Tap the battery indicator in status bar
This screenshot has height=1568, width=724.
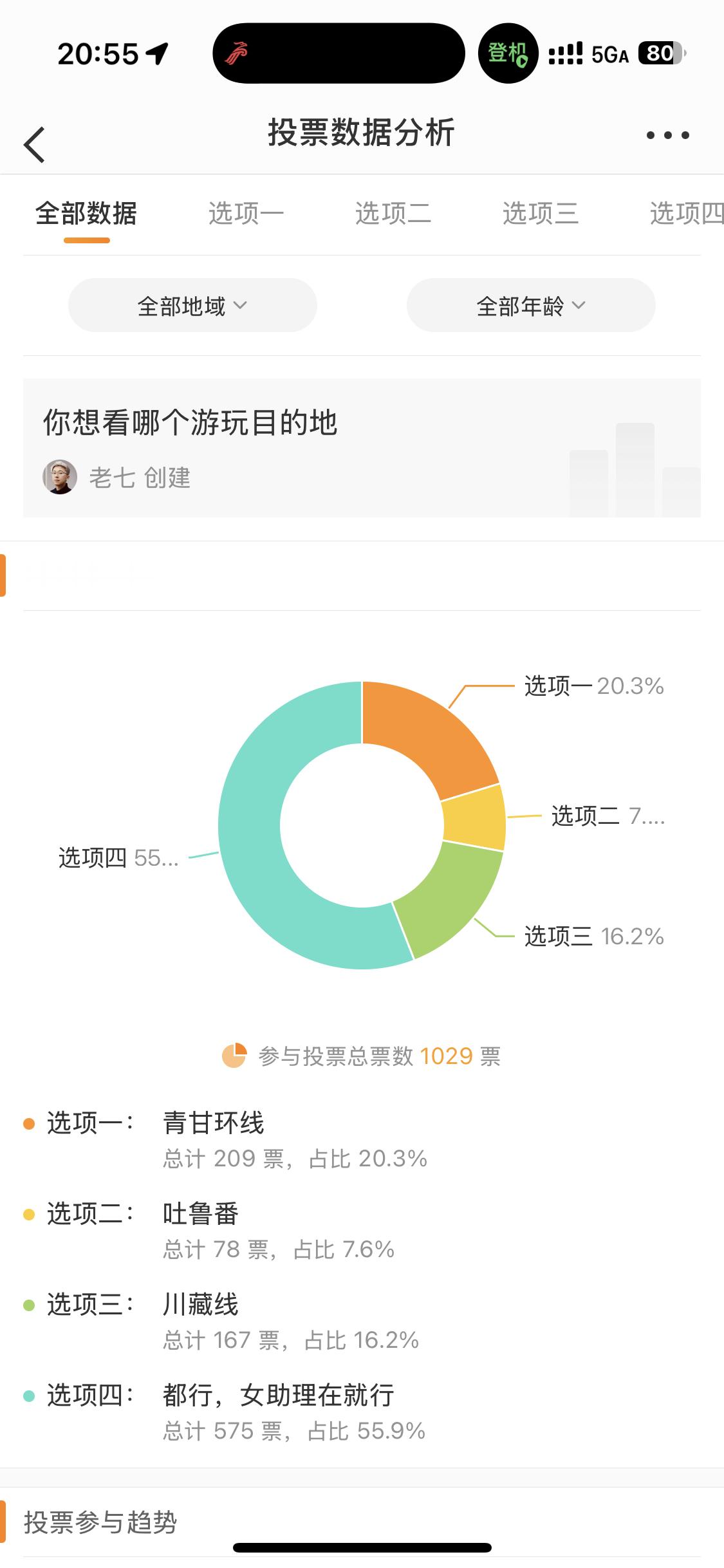[x=662, y=53]
